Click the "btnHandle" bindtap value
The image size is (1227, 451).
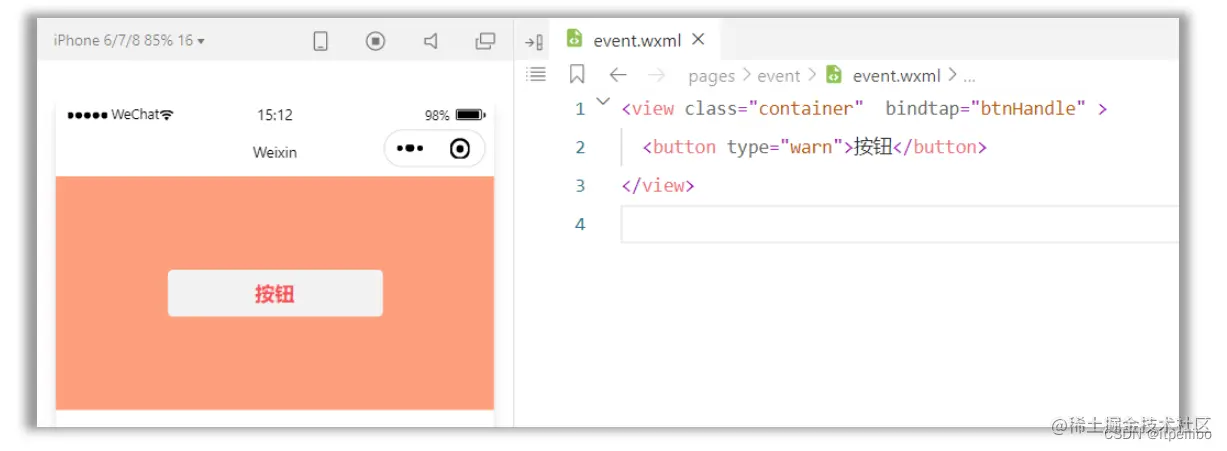1028,108
